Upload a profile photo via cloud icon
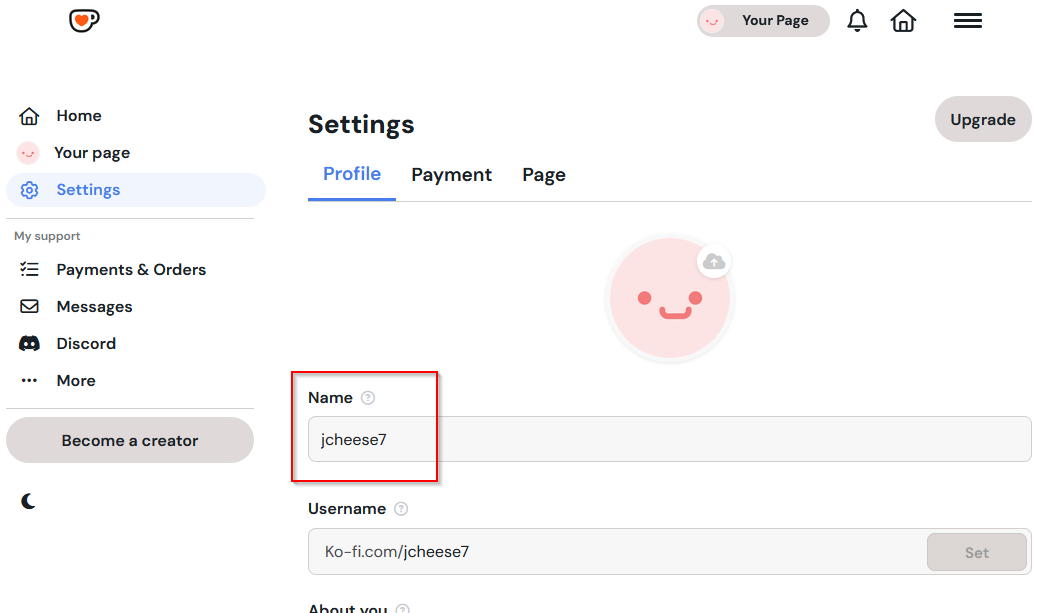 713,261
